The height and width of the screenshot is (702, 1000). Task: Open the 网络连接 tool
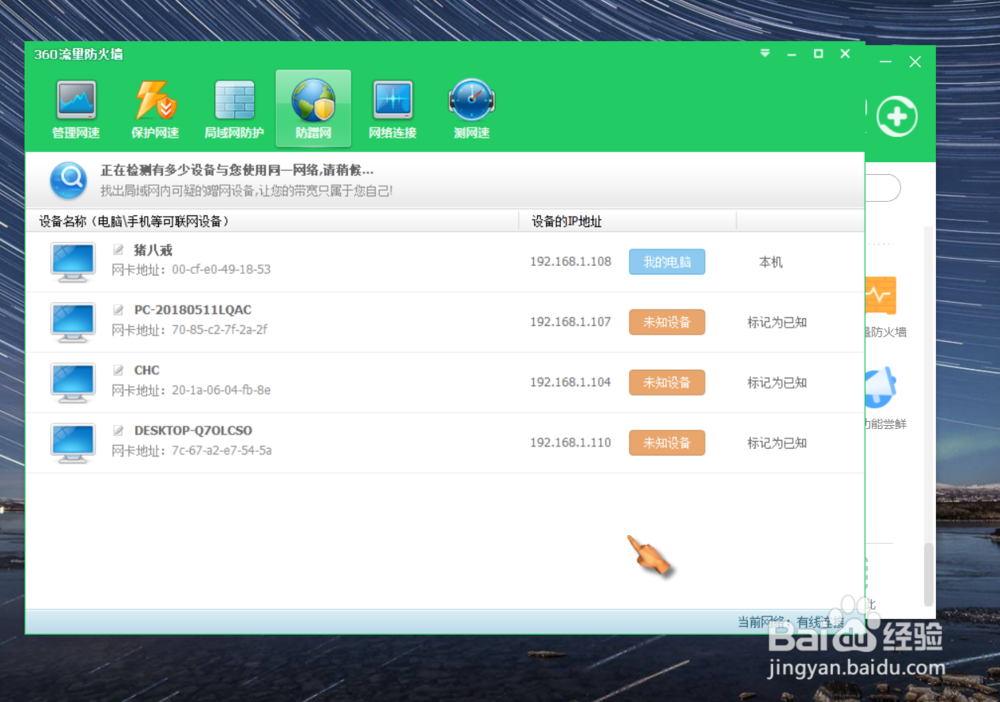pos(392,109)
